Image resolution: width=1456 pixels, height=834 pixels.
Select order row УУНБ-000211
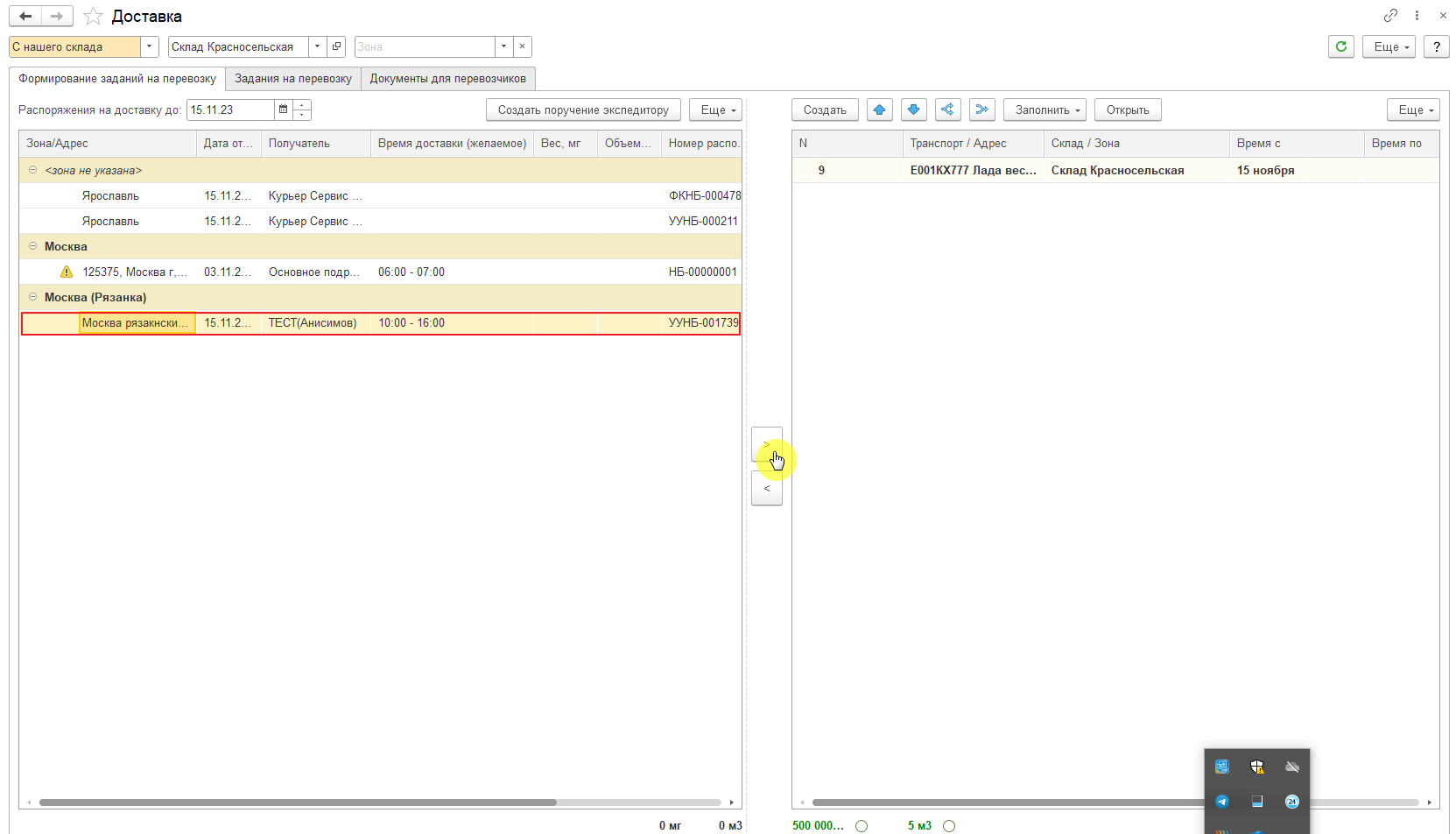380,221
